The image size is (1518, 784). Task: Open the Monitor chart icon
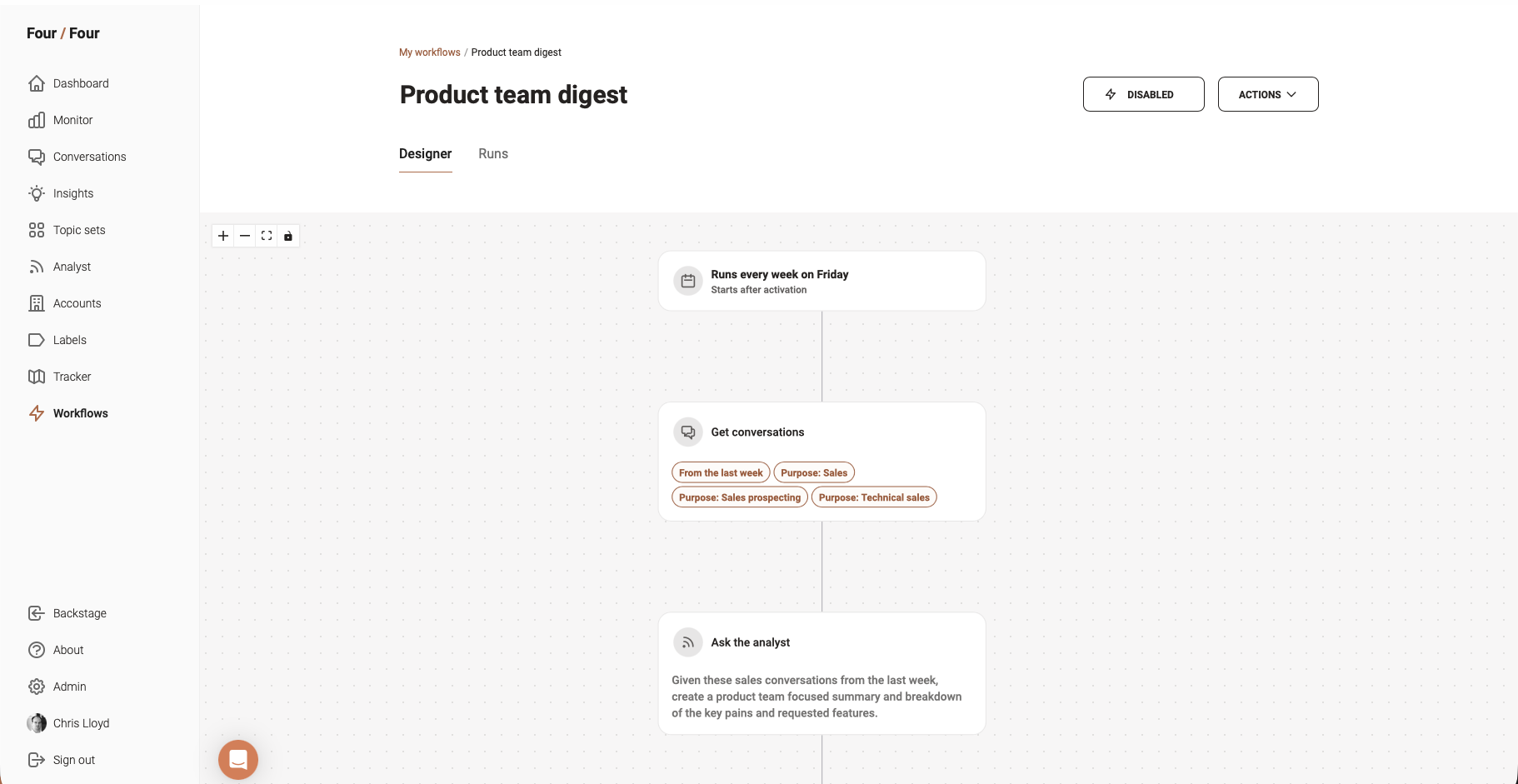click(37, 120)
